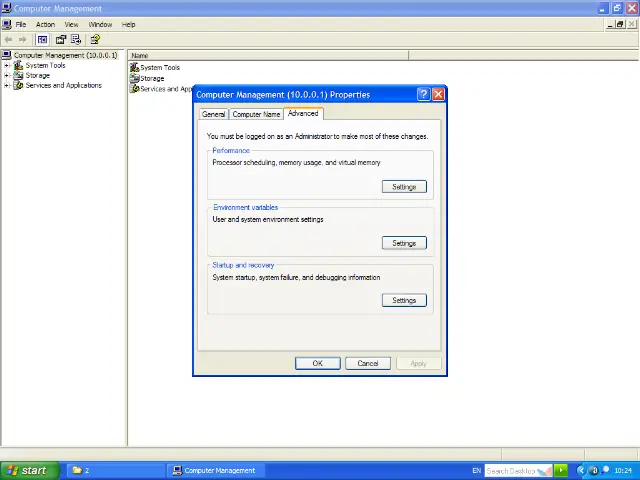Open the Help menu

128,24
